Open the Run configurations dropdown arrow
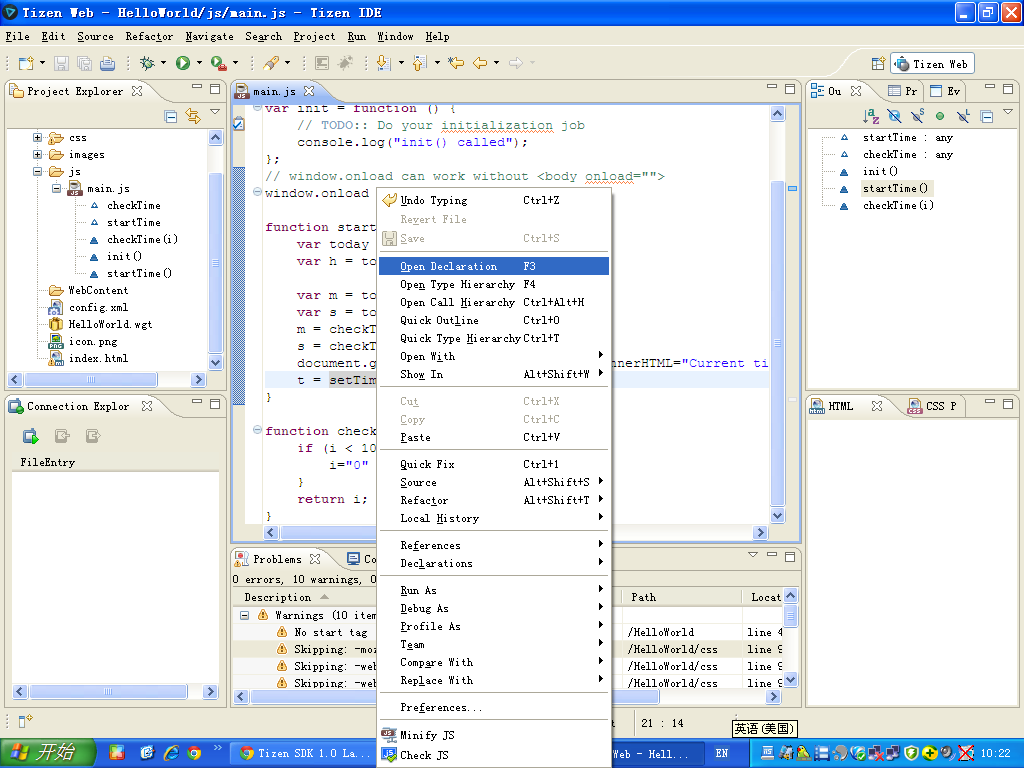Screen dimensions: 1024x768 pyautogui.click(x=199, y=63)
